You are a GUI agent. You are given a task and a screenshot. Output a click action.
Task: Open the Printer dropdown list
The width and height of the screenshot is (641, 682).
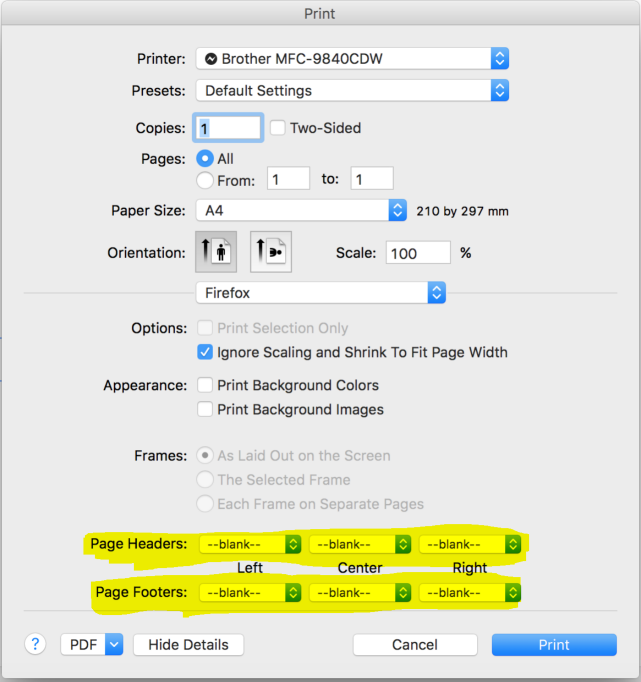pos(352,58)
